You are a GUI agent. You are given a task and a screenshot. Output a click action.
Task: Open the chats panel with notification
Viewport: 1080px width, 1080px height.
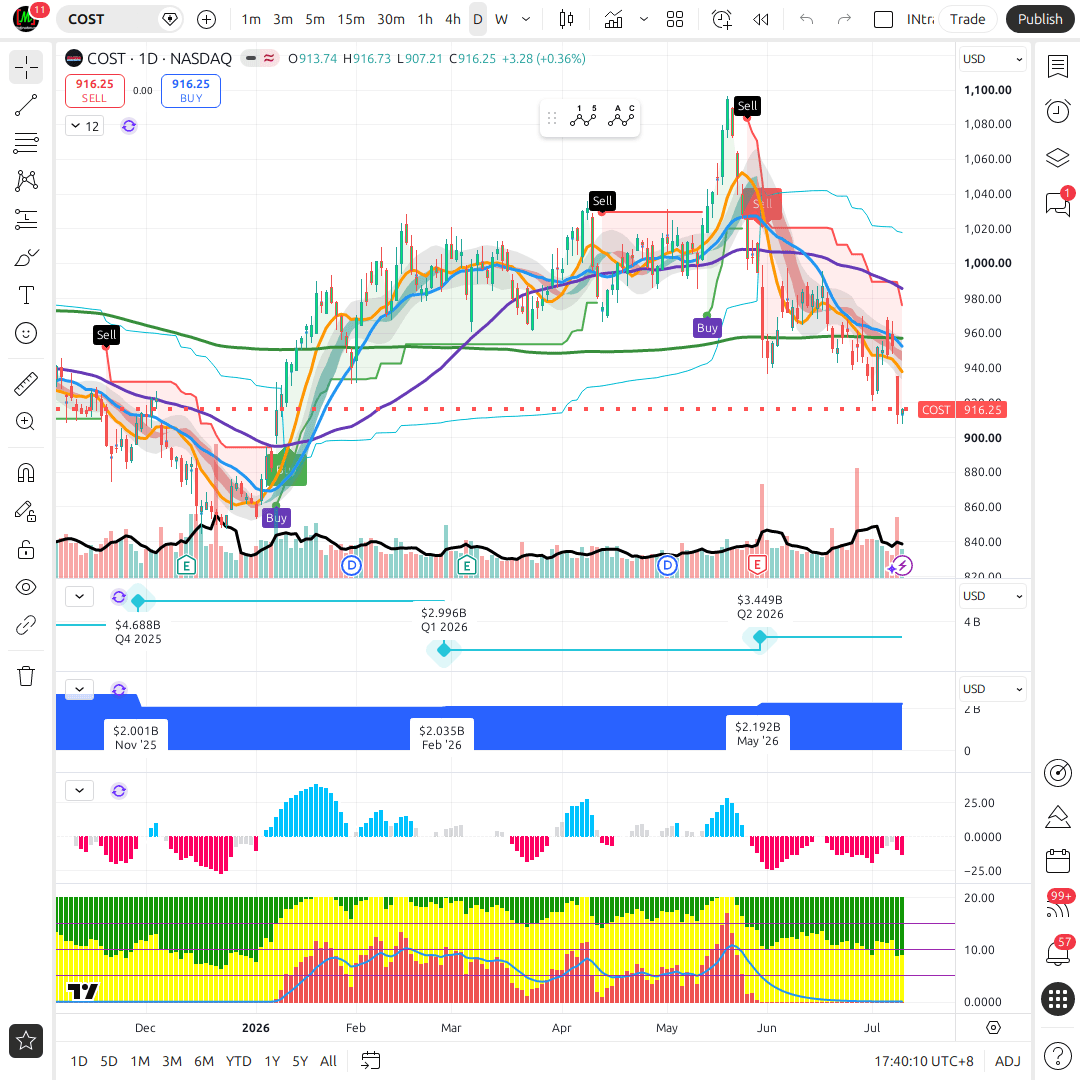pyautogui.click(x=1058, y=203)
